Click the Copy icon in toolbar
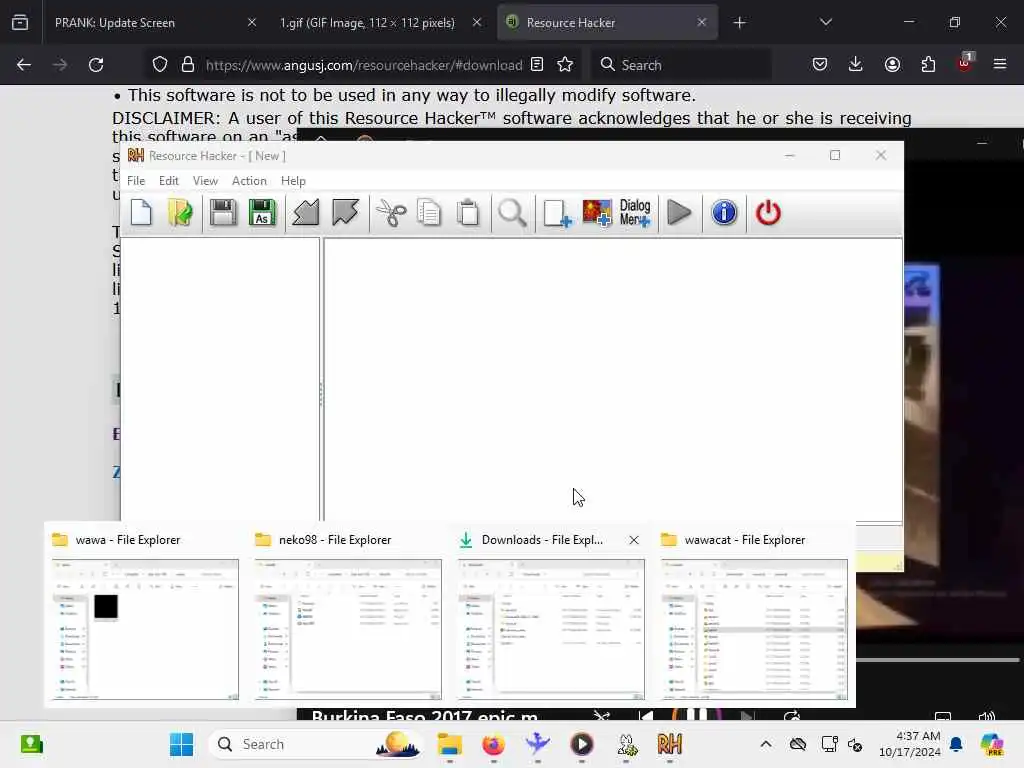1024x768 pixels. 429,213
